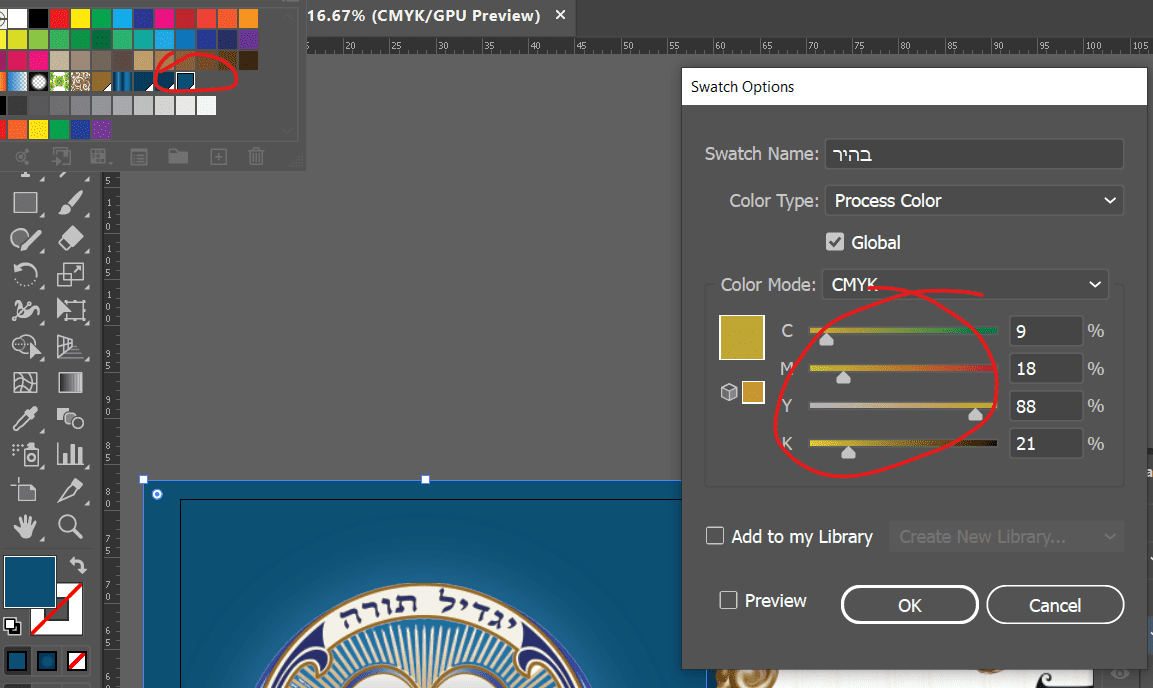Image resolution: width=1153 pixels, height=688 pixels.
Task: Click the M value field showing 18
Action: (x=1046, y=368)
